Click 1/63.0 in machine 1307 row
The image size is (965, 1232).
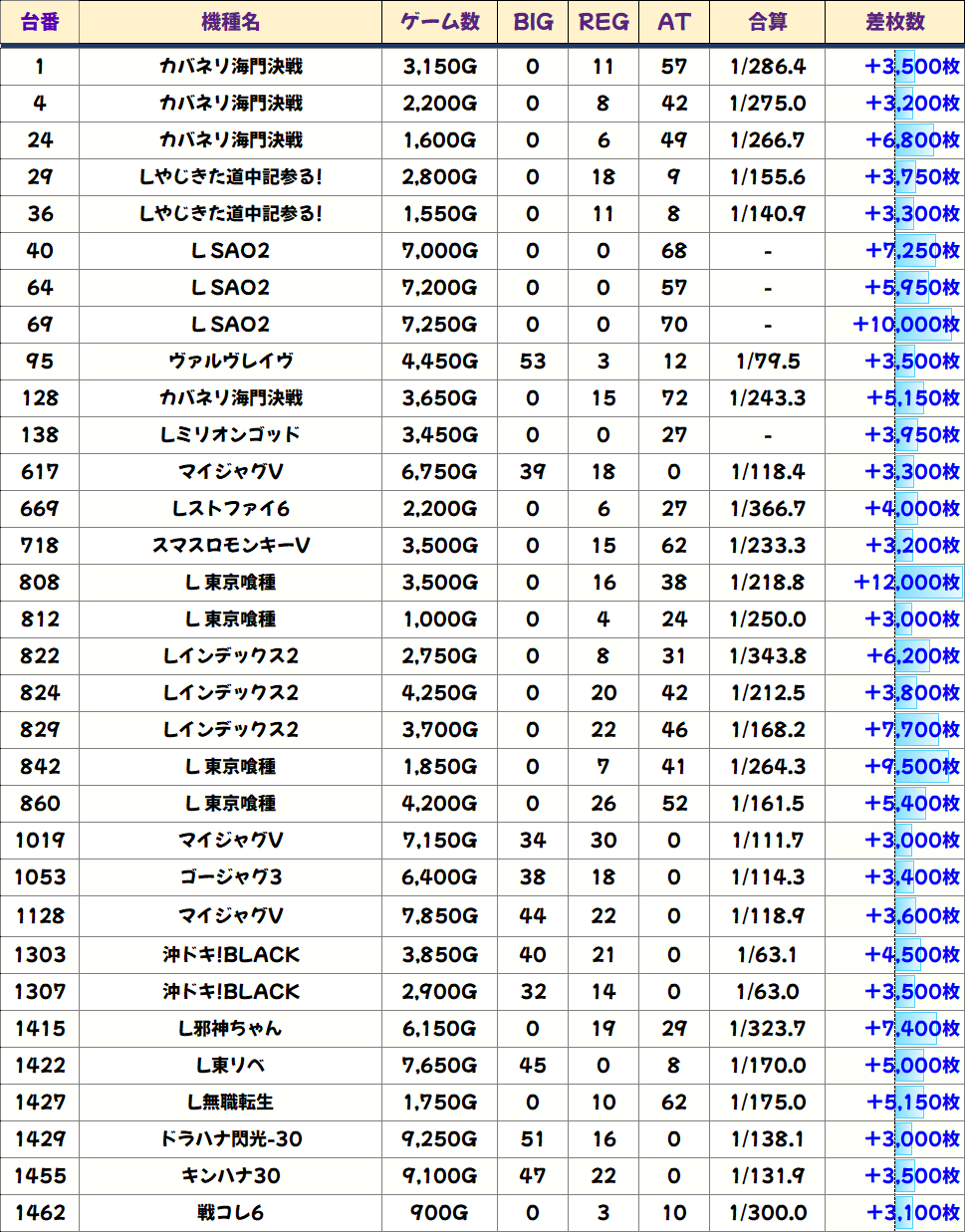pyautogui.click(x=768, y=991)
